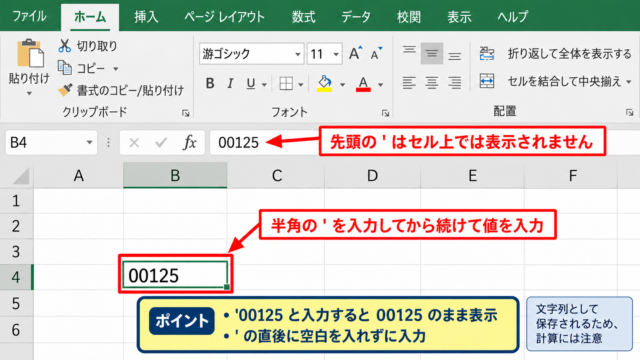This screenshot has height=360, width=640.
Task: Select column D header
Action: [372, 176]
